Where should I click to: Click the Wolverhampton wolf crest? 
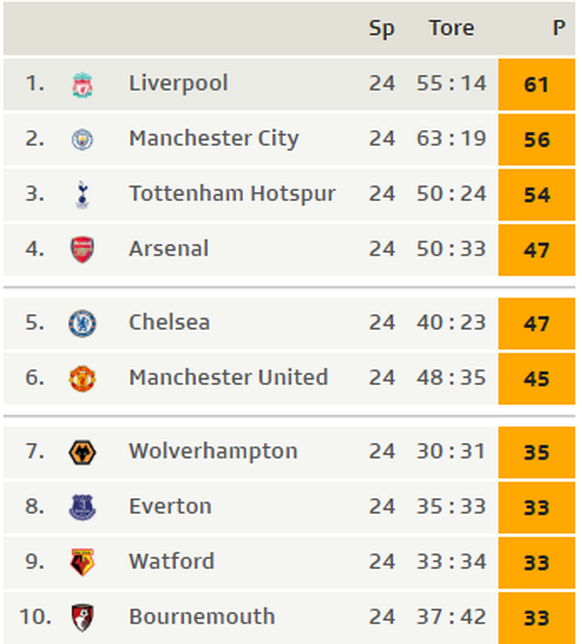tap(82, 452)
